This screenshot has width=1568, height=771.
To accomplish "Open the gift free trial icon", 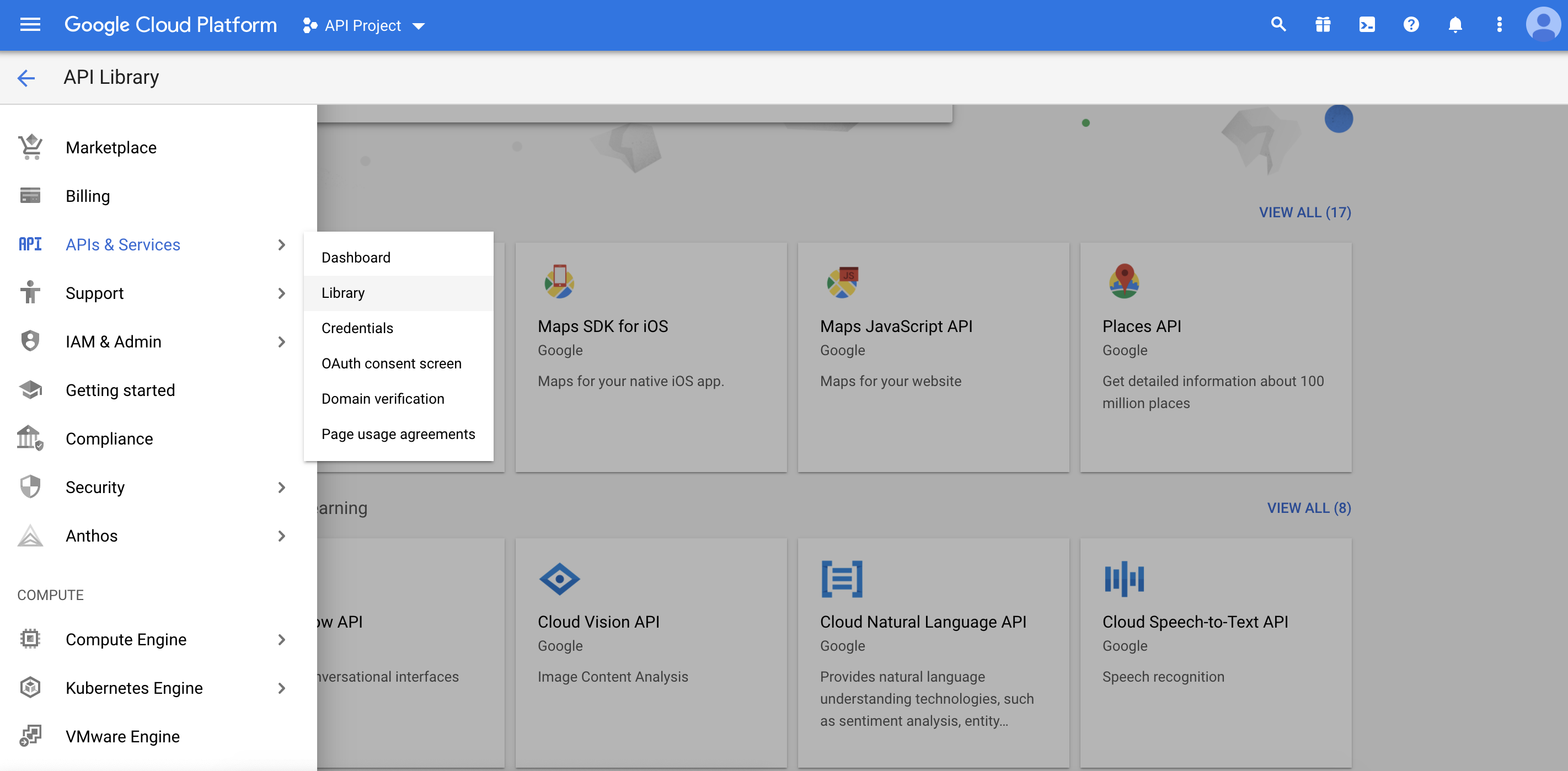I will pyautogui.click(x=1322, y=25).
